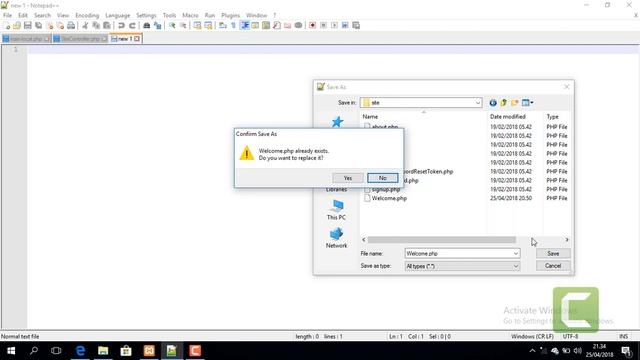Click the Create New Folder icon
640x360 pixels.
515,103
